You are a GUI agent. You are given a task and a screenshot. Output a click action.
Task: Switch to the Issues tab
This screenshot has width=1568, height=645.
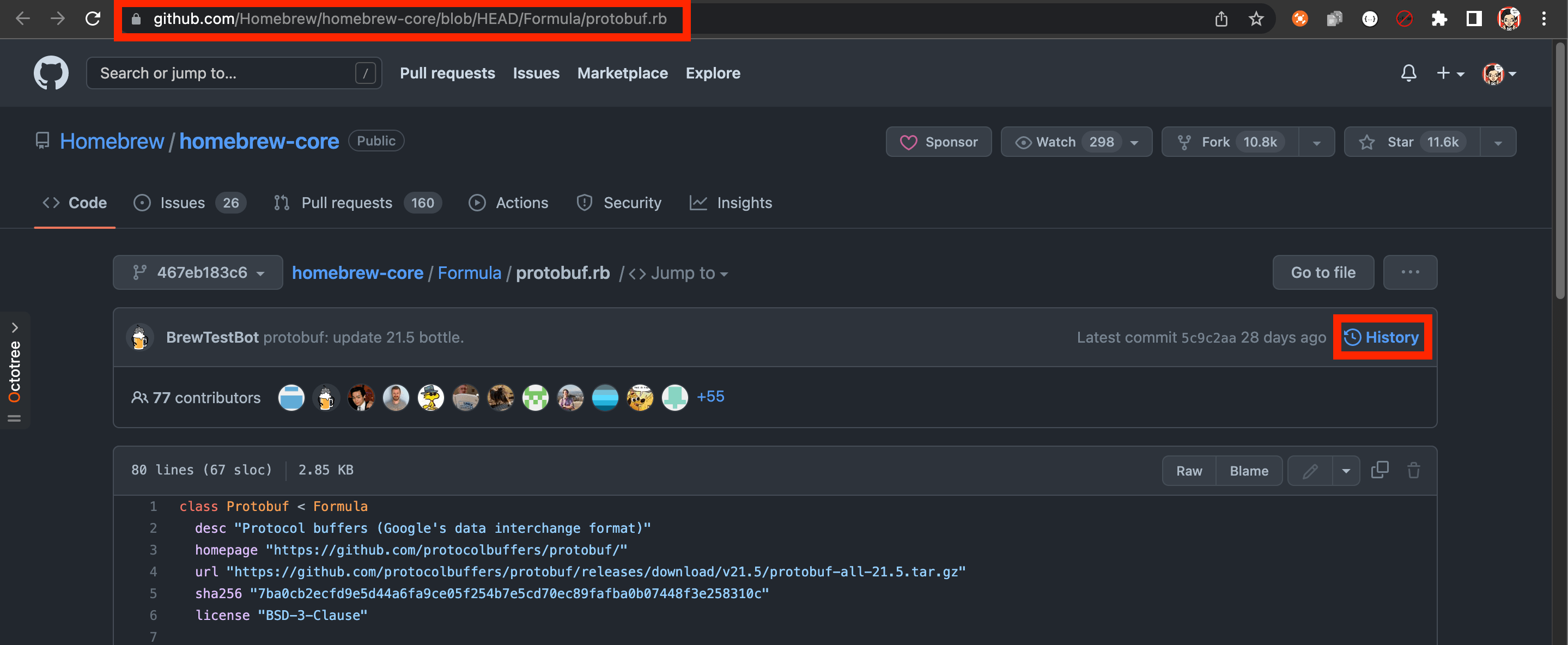189,203
